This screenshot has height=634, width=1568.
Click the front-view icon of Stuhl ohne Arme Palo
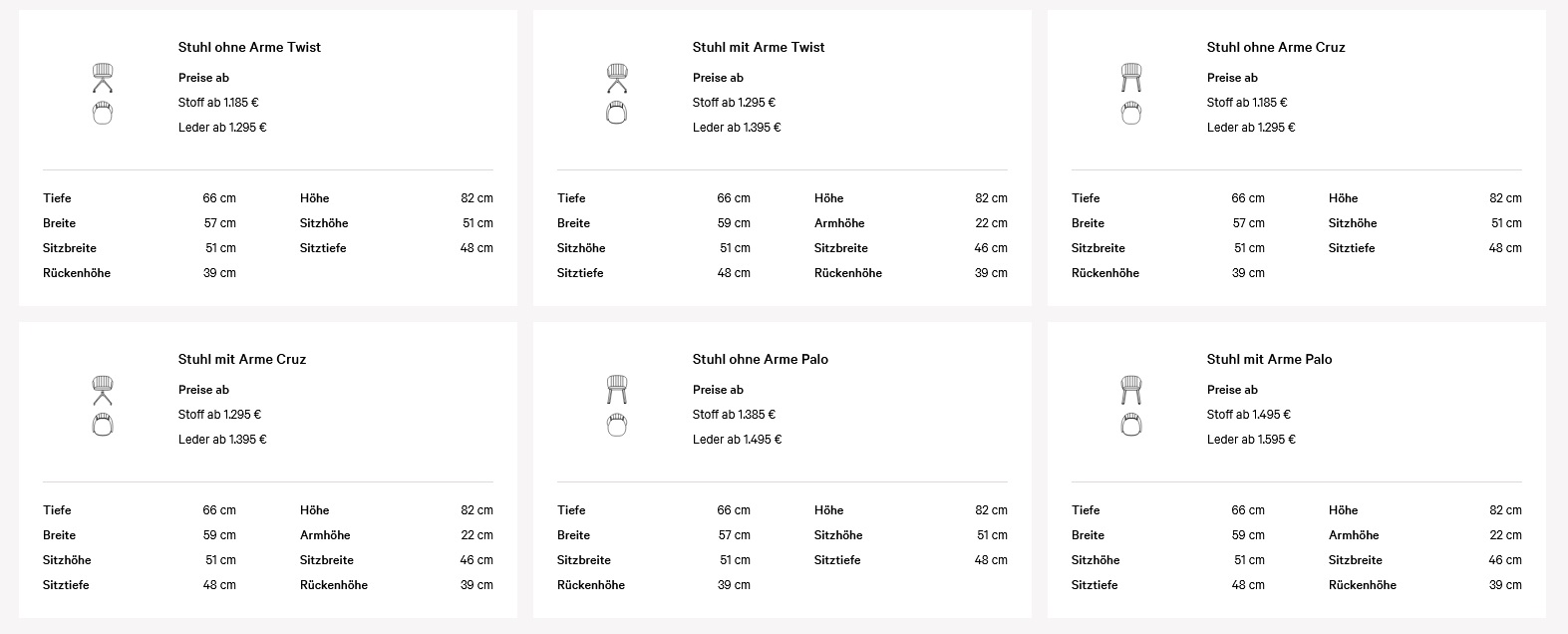[617, 390]
